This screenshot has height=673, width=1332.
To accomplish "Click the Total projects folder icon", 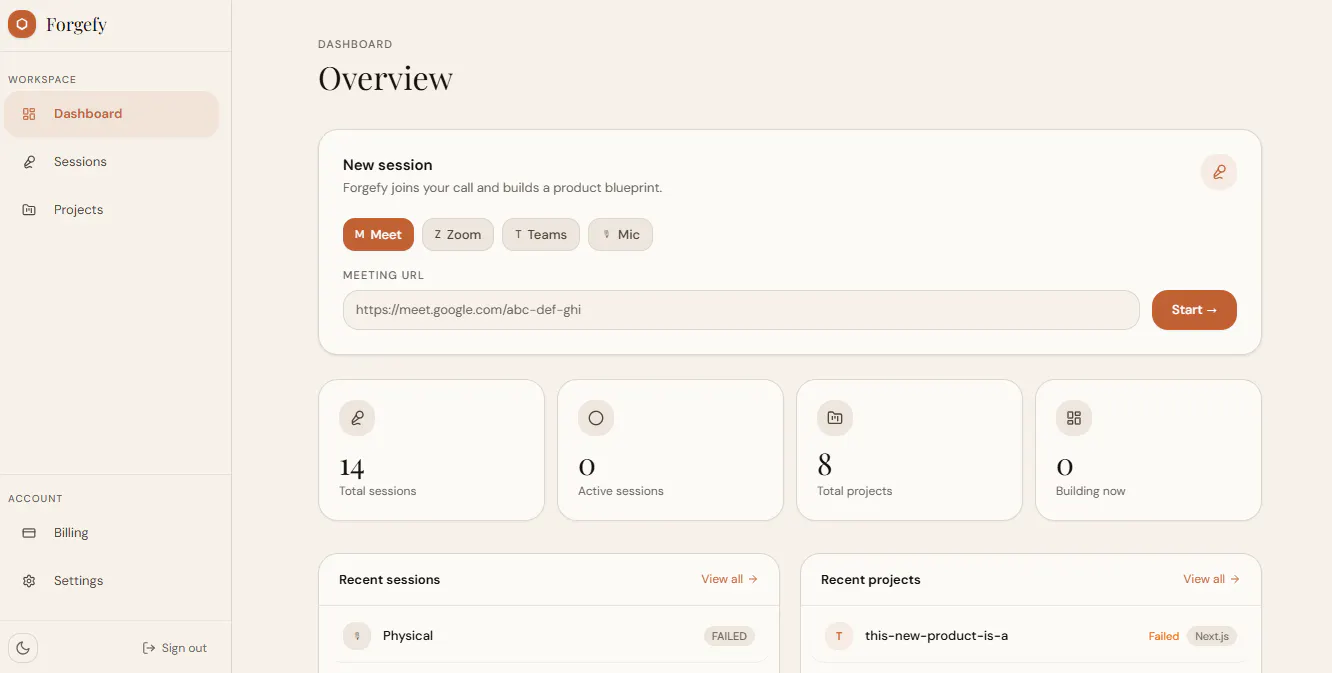I will click(835, 418).
